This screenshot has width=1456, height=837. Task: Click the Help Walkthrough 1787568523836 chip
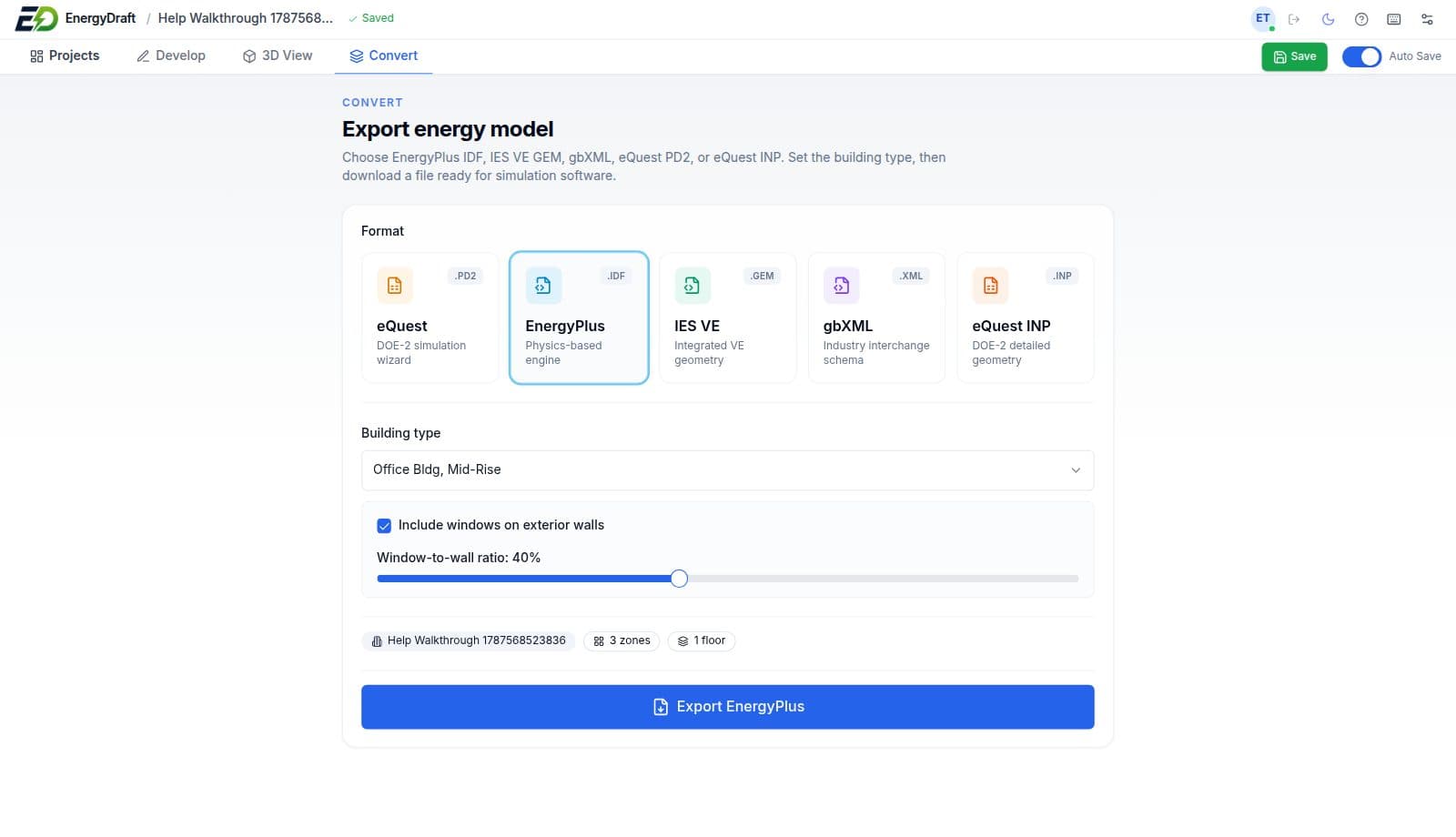click(469, 640)
